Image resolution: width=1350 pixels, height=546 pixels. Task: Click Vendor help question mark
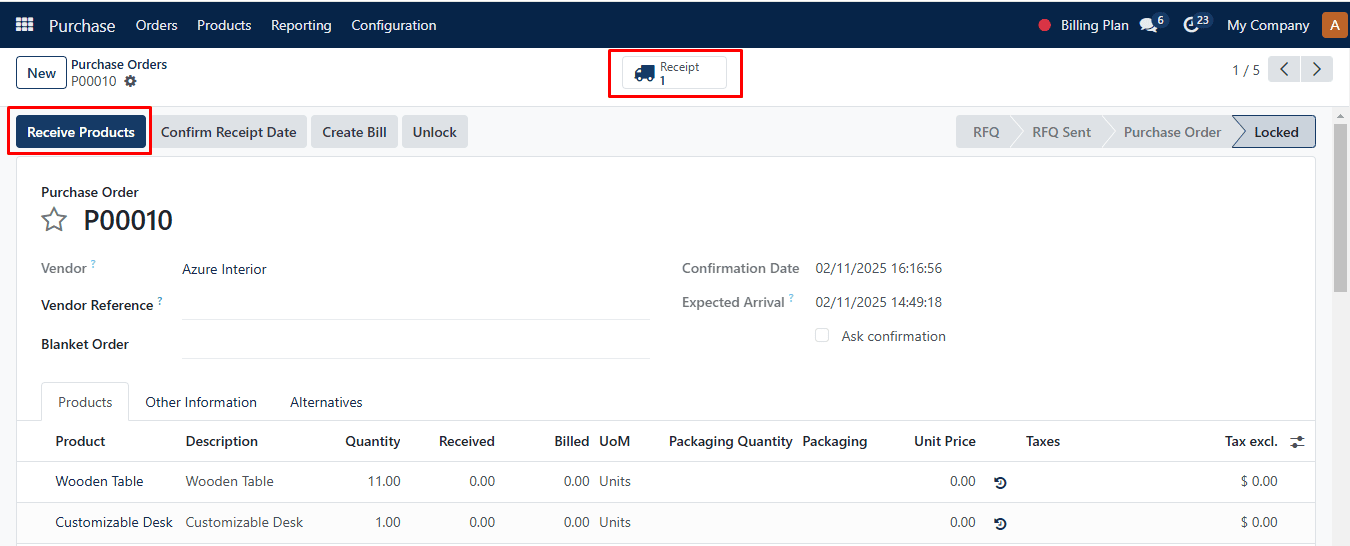pos(93,264)
